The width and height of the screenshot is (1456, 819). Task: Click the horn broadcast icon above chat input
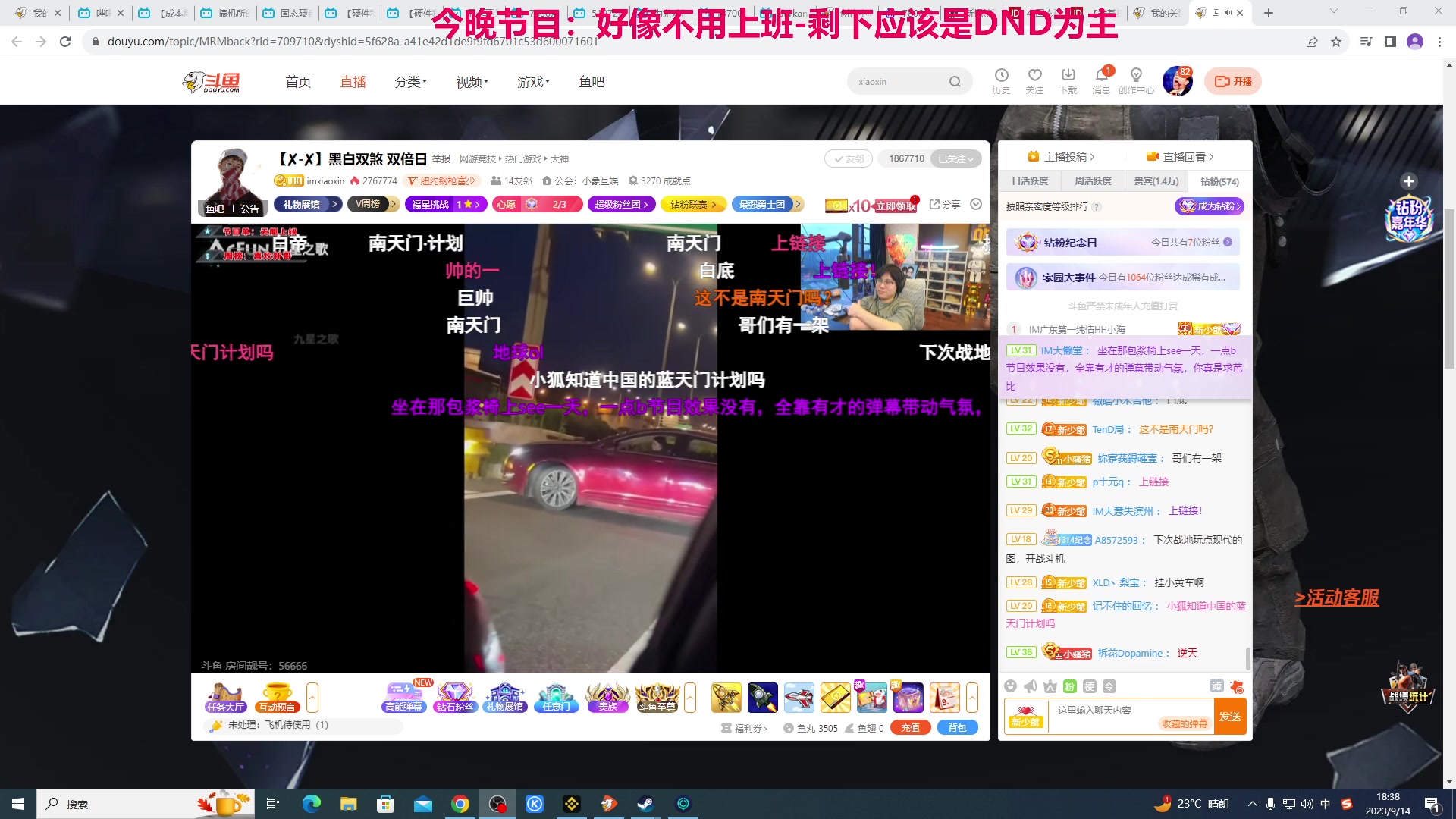[x=1030, y=686]
